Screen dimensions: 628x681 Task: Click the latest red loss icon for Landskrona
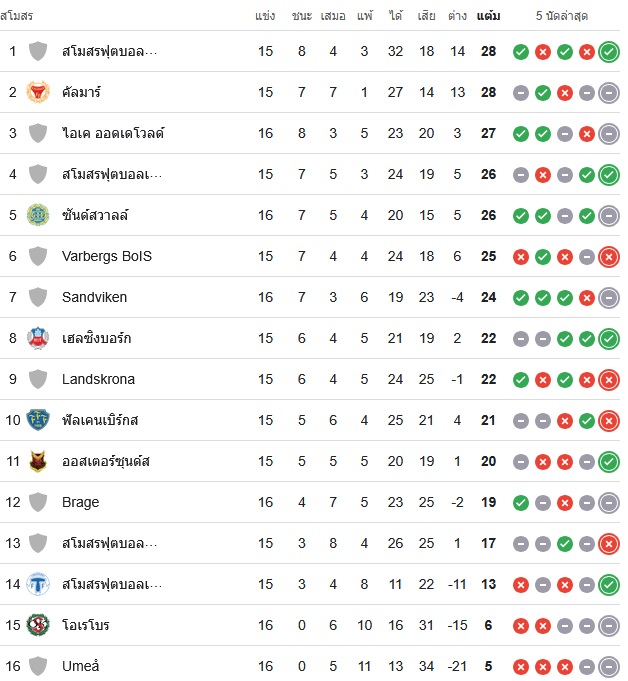click(609, 380)
